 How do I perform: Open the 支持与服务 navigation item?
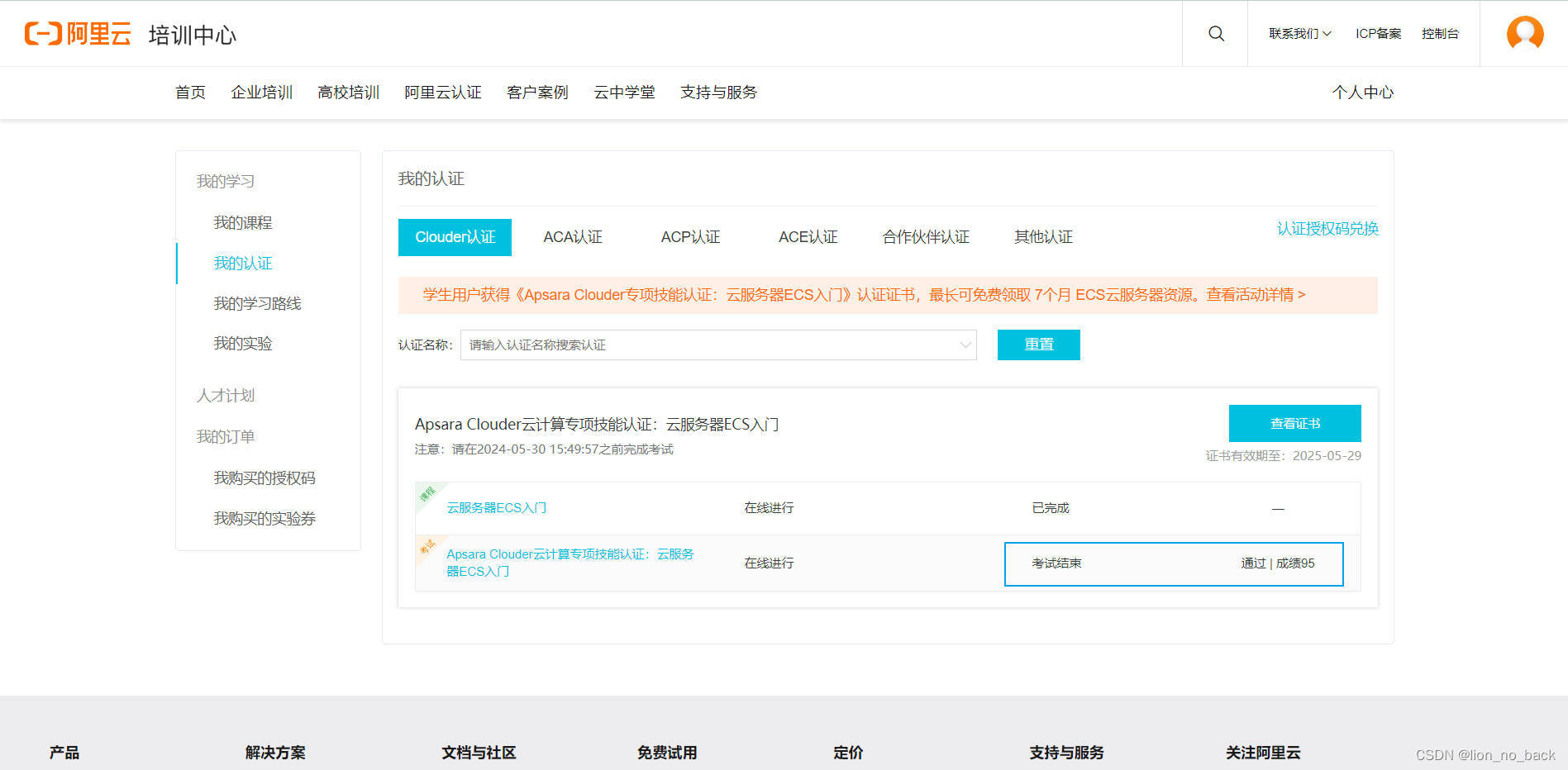(718, 93)
